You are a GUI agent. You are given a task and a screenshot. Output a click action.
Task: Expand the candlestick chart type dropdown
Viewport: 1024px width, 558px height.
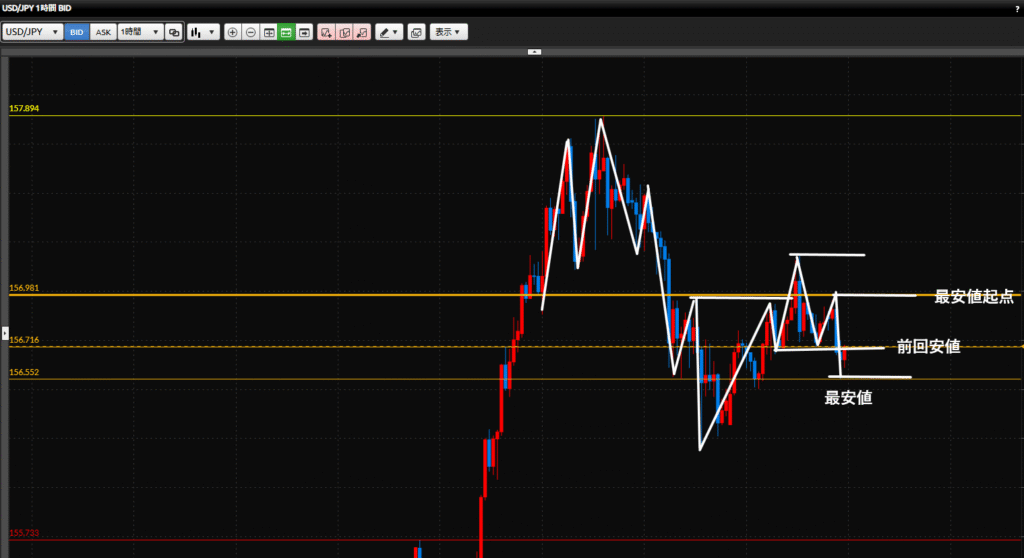click(x=203, y=32)
